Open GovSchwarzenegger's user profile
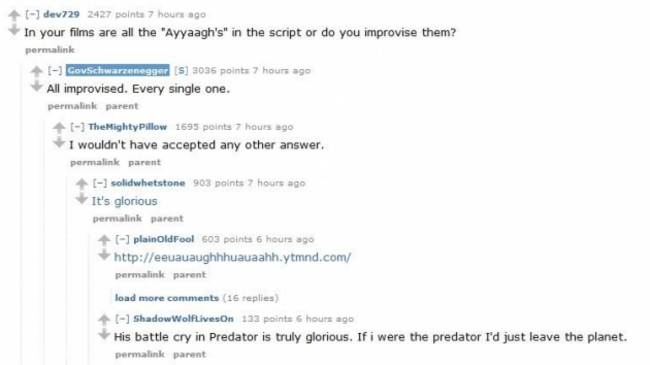Viewport: 650px width, 365px height. coord(118,71)
